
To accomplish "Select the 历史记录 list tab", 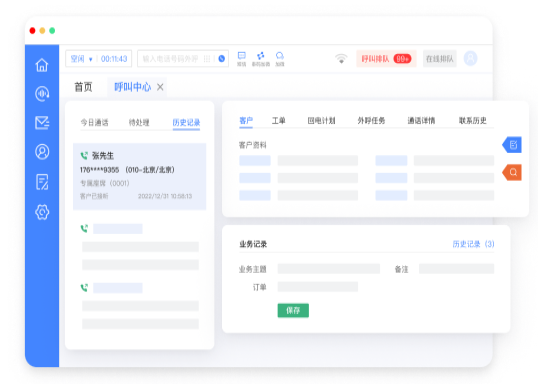I will [x=186, y=123].
